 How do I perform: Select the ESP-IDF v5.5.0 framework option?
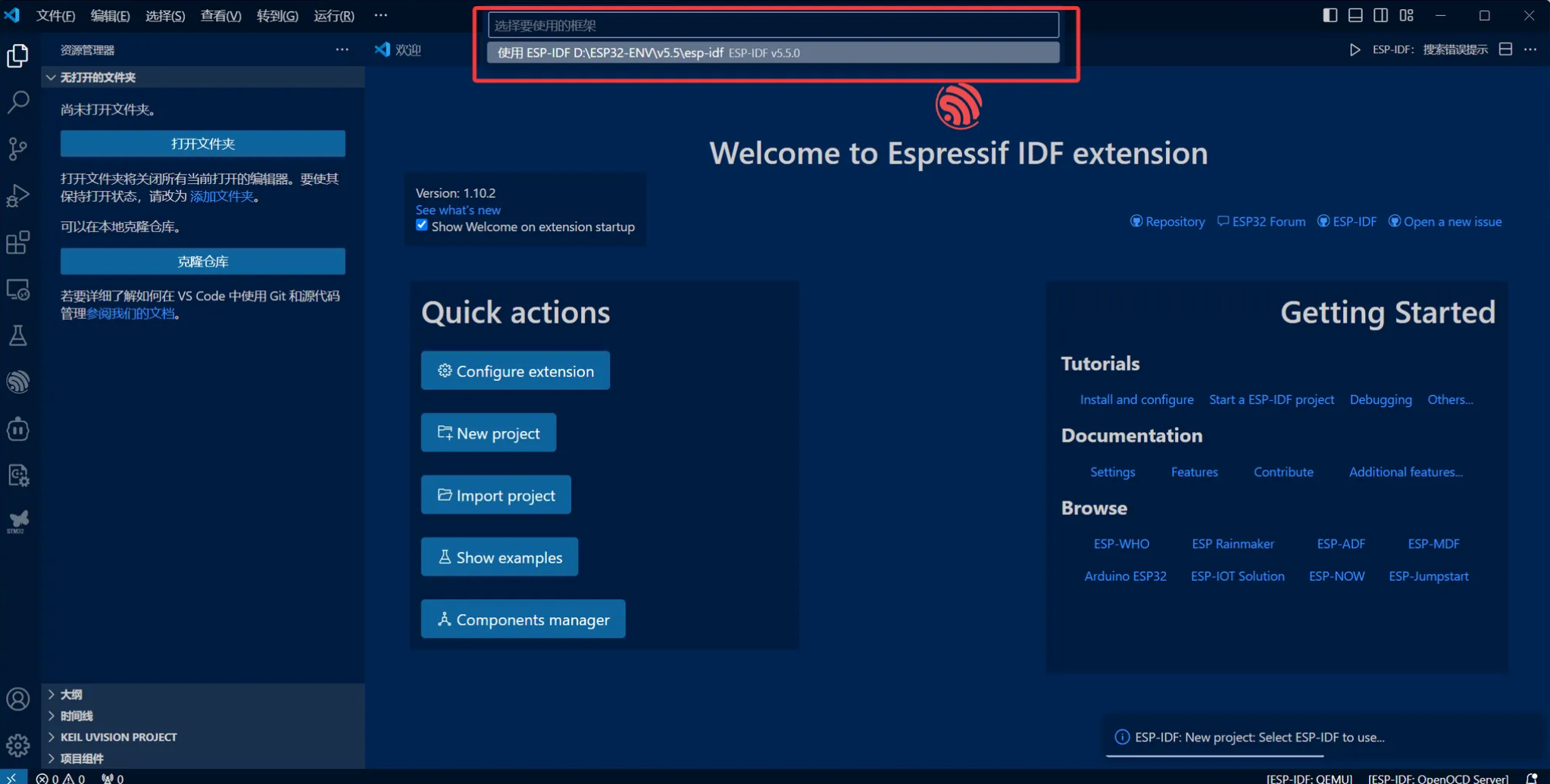pos(773,52)
